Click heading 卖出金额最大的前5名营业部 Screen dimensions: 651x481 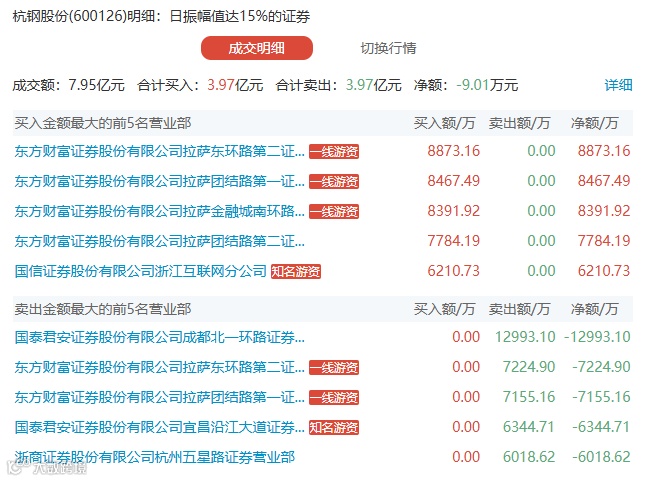[x=103, y=309]
